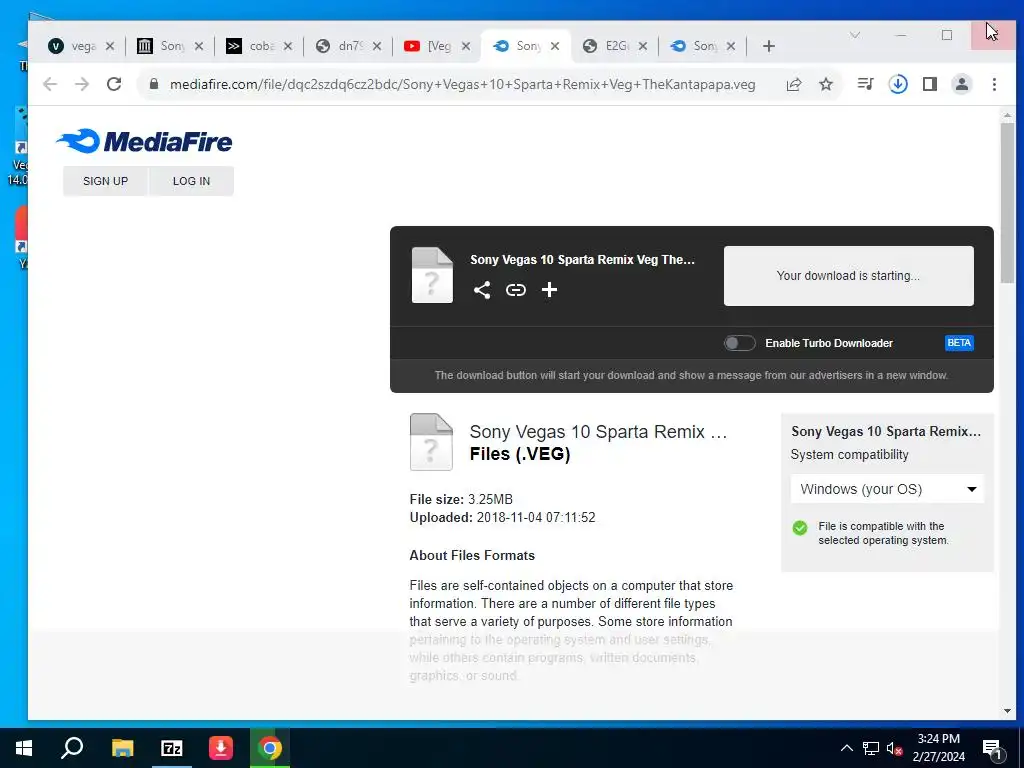Viewport: 1024px width, 768px height.
Task: Click the BETA badge
Action: 959,343
